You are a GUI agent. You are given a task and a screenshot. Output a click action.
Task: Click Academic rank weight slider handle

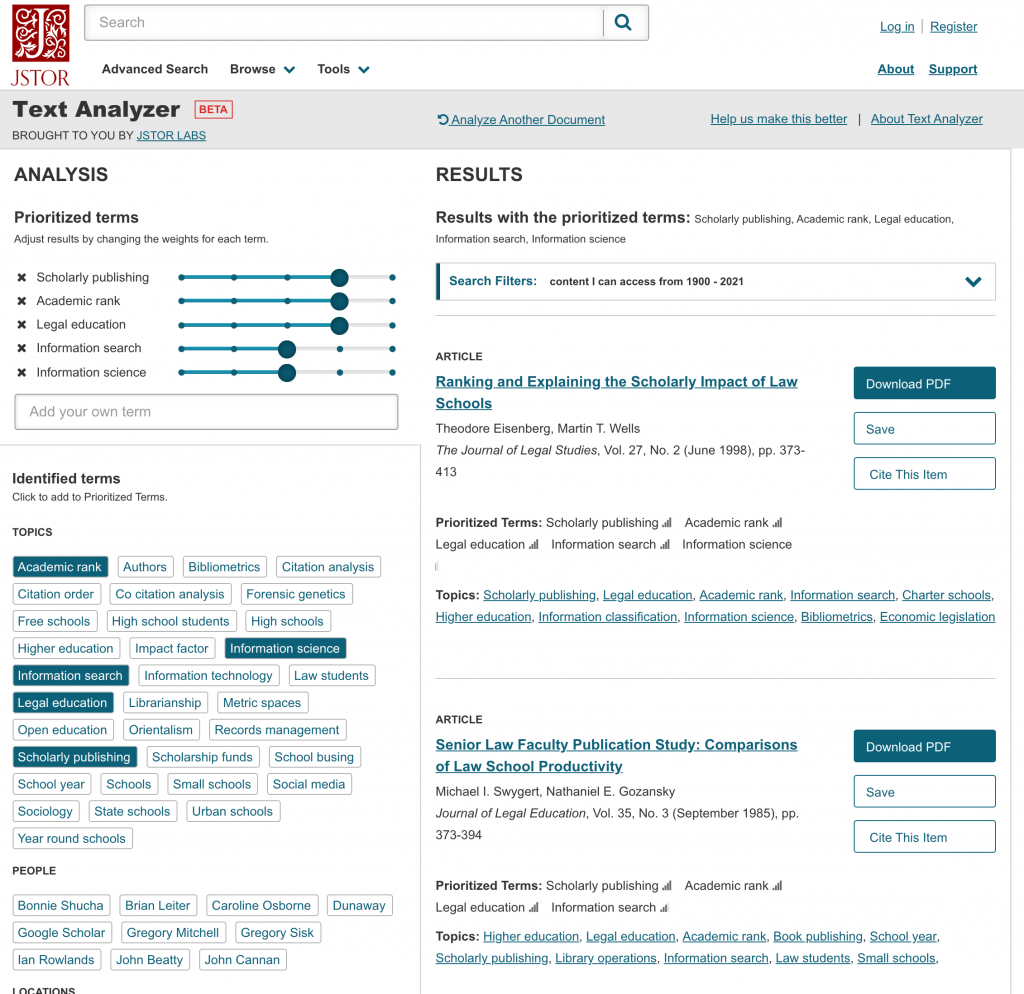click(339, 301)
